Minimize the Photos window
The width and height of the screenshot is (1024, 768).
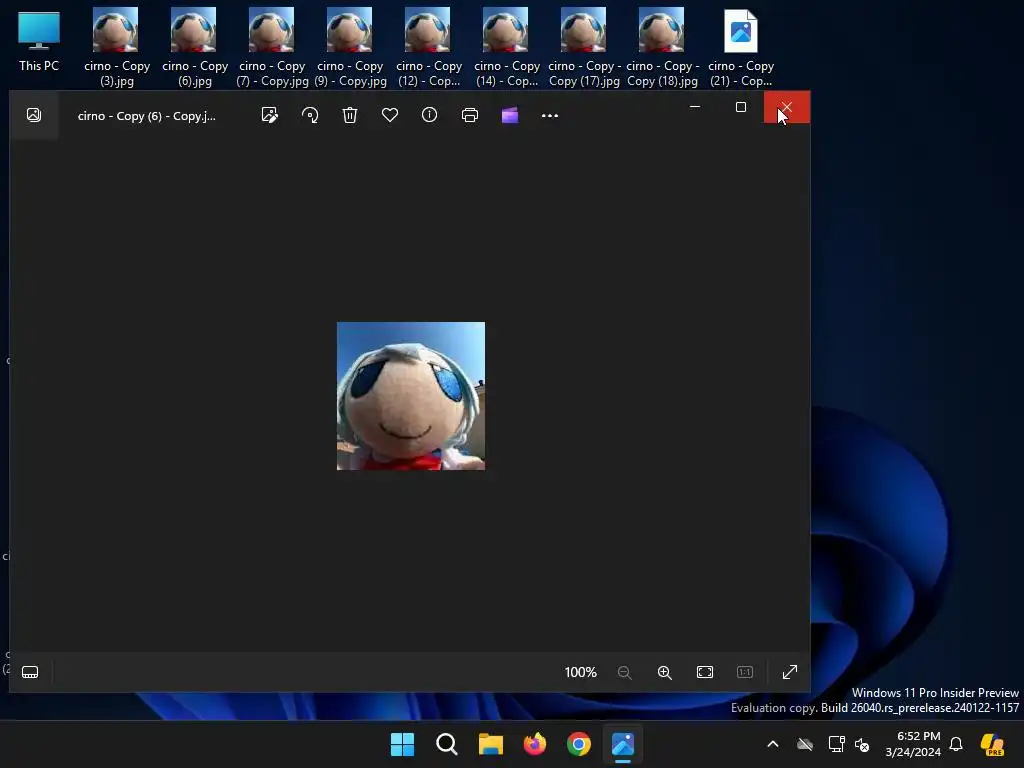tap(695, 106)
